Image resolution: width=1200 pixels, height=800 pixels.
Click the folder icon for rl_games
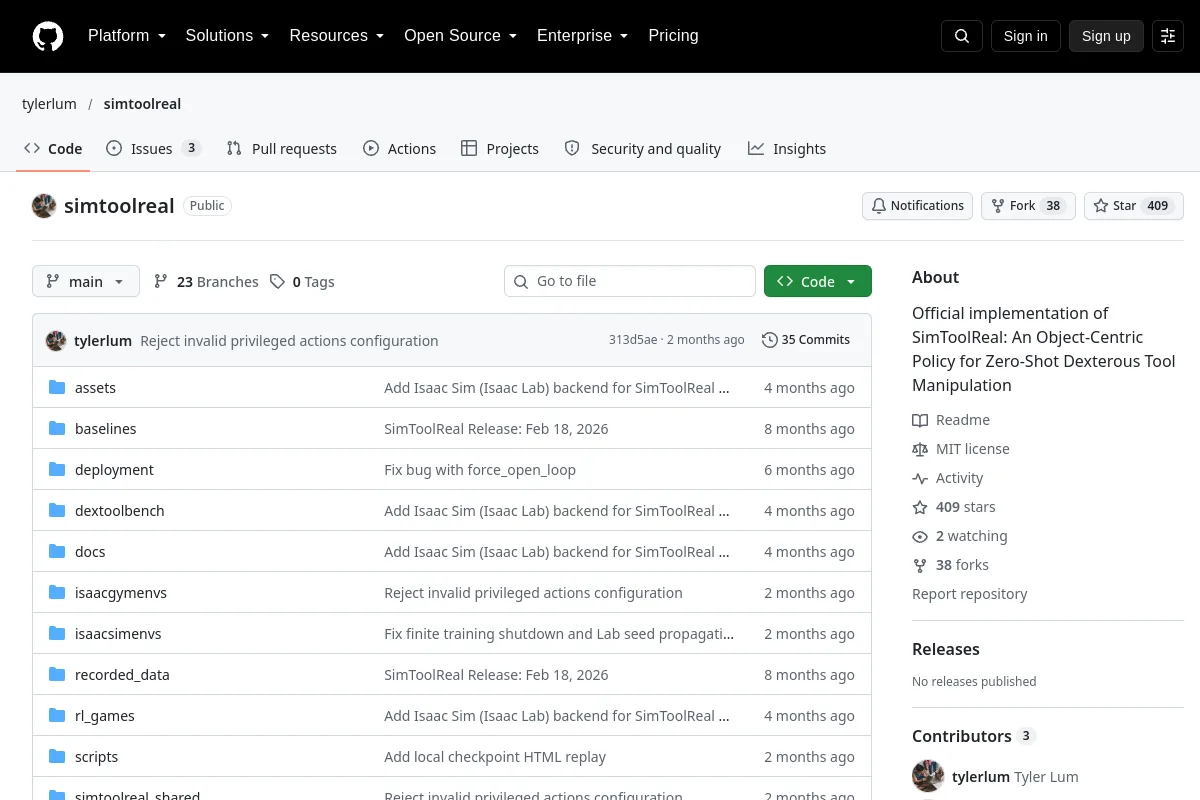(57, 716)
